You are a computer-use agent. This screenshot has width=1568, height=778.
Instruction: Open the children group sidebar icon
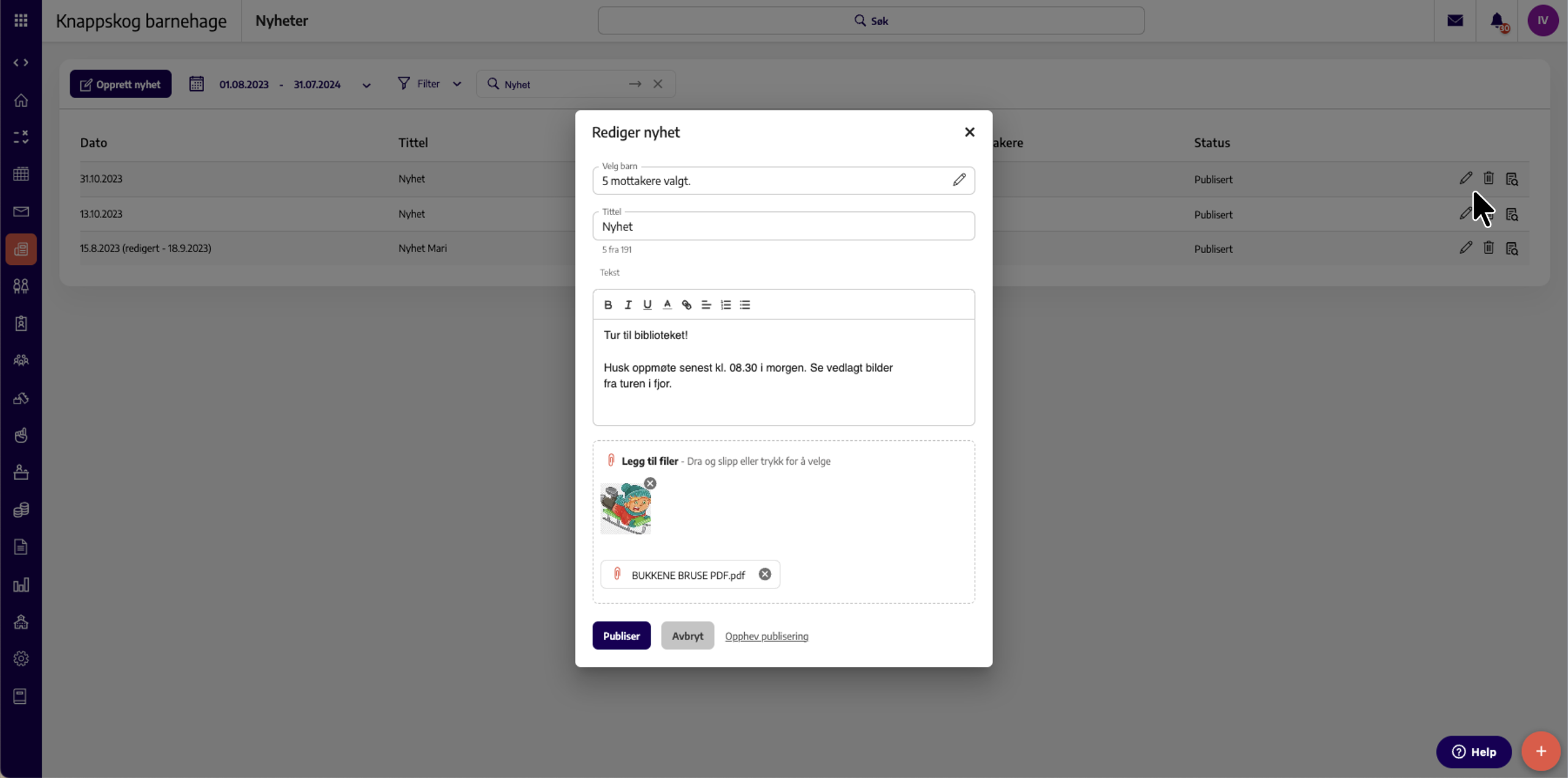[21, 286]
